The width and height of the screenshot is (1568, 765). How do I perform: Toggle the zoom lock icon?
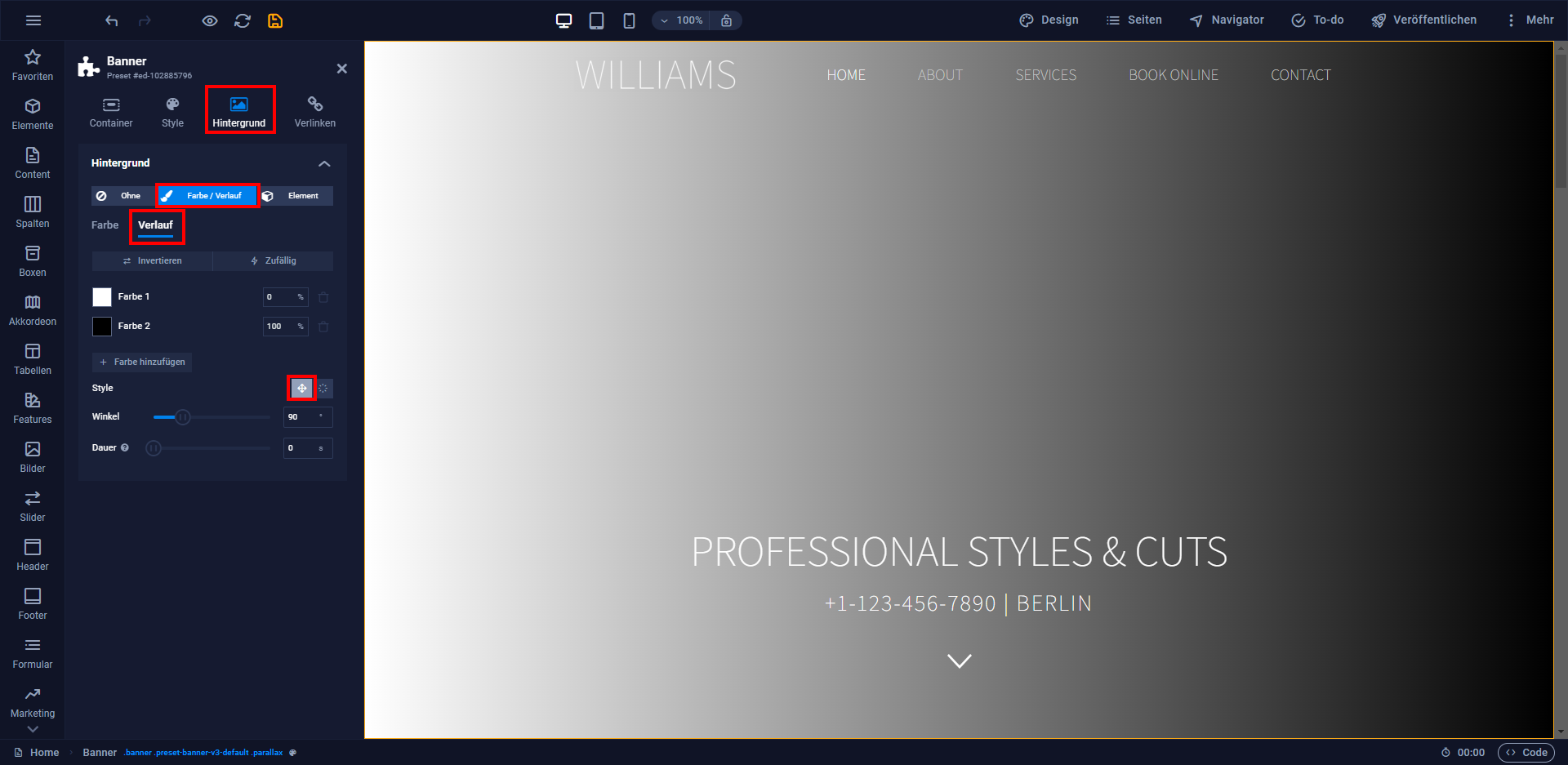coord(726,20)
